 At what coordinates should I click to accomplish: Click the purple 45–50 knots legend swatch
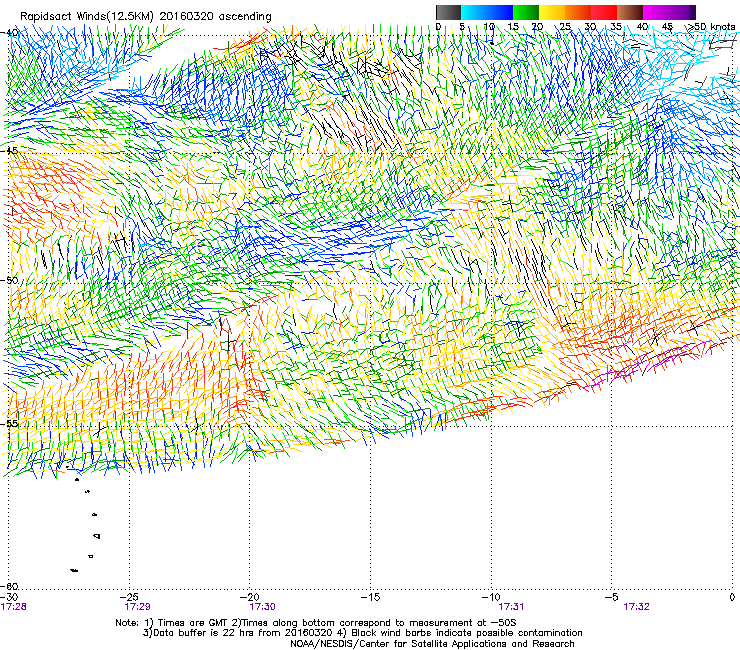click(682, 12)
